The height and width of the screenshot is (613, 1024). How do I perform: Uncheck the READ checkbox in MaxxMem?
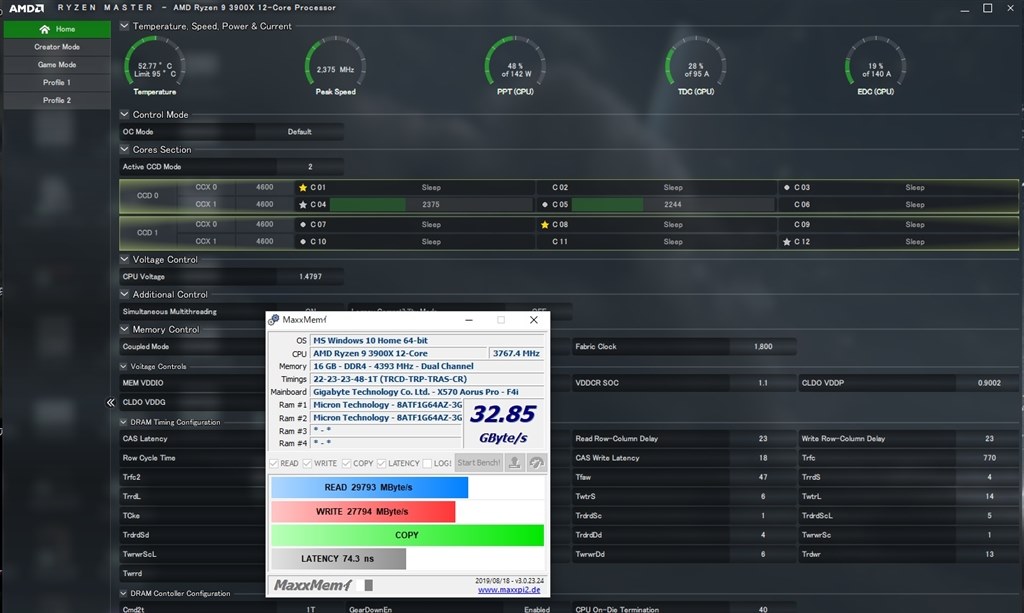274,464
